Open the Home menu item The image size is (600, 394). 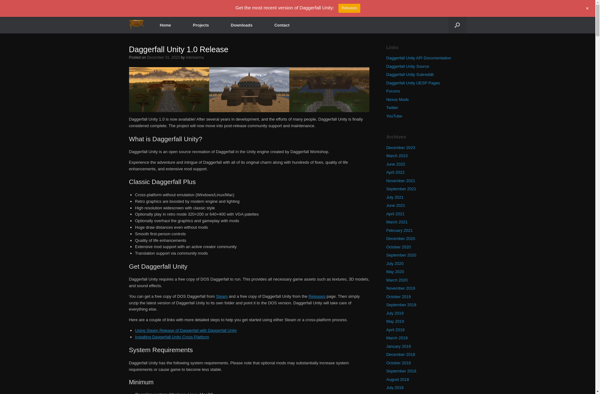click(x=165, y=25)
